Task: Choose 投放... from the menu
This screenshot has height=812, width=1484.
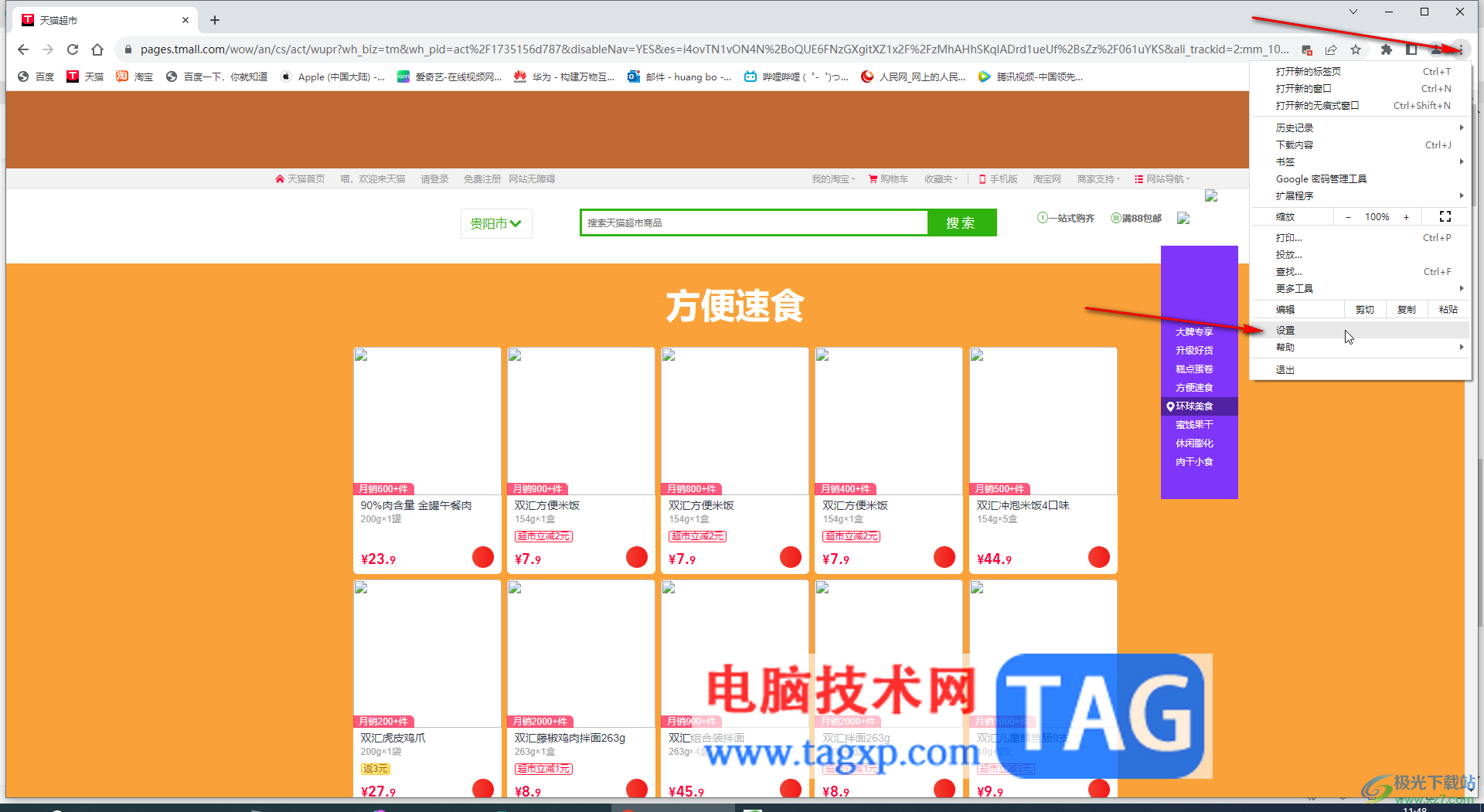Action: point(1360,255)
